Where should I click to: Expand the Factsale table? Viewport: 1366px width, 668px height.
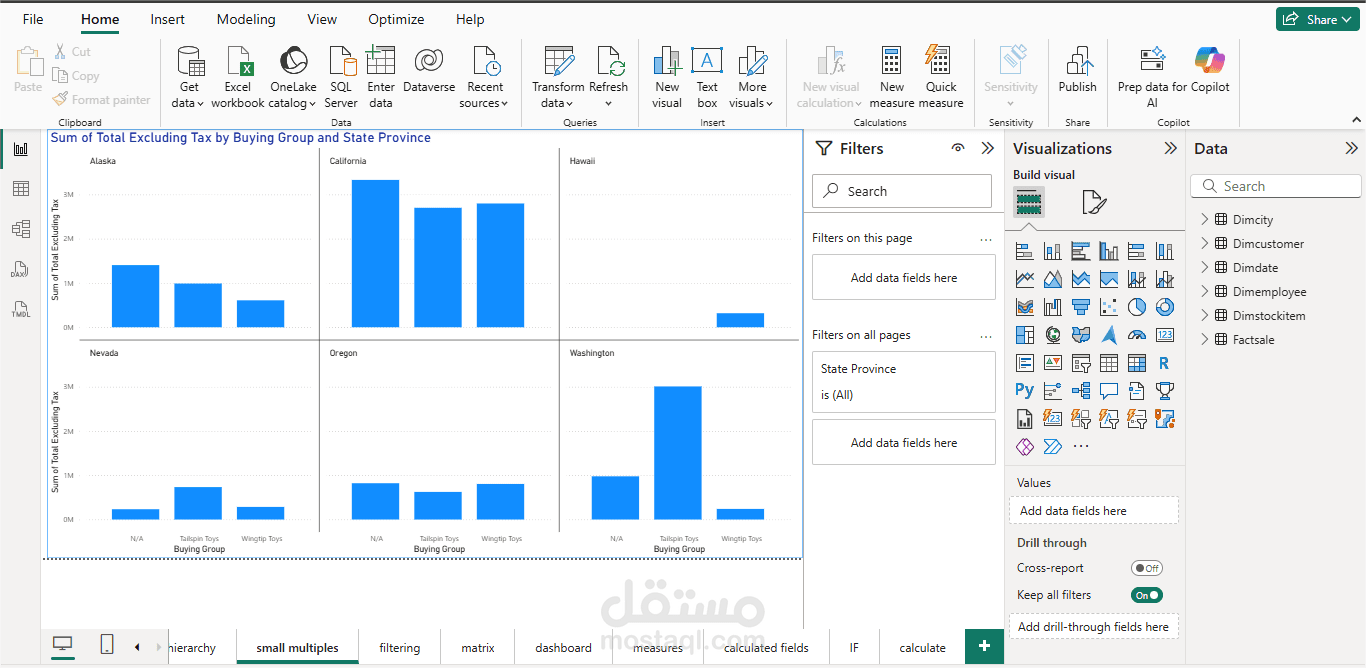[x=1204, y=339]
